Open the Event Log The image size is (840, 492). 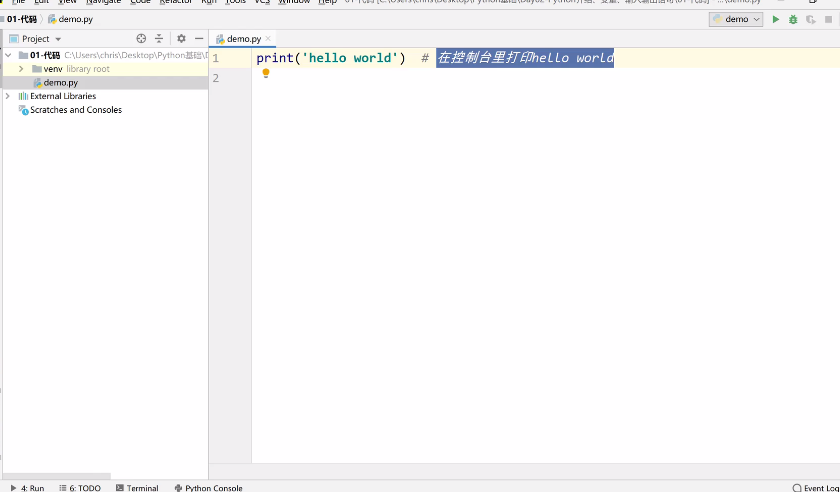816,487
